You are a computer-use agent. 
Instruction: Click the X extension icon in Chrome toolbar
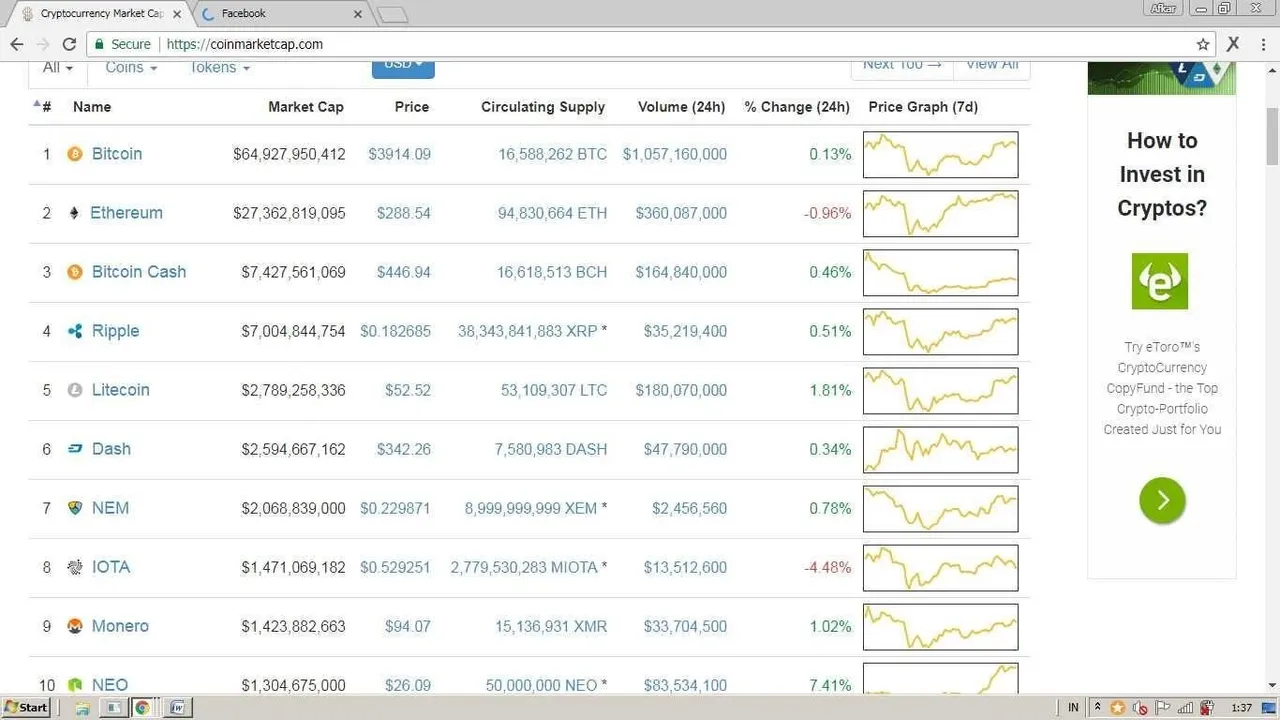click(x=1233, y=44)
